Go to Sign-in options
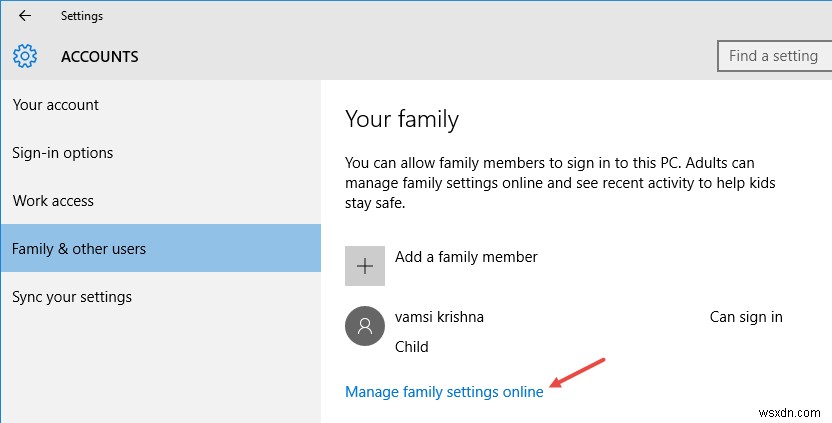Image resolution: width=832 pixels, height=423 pixels. click(x=63, y=153)
